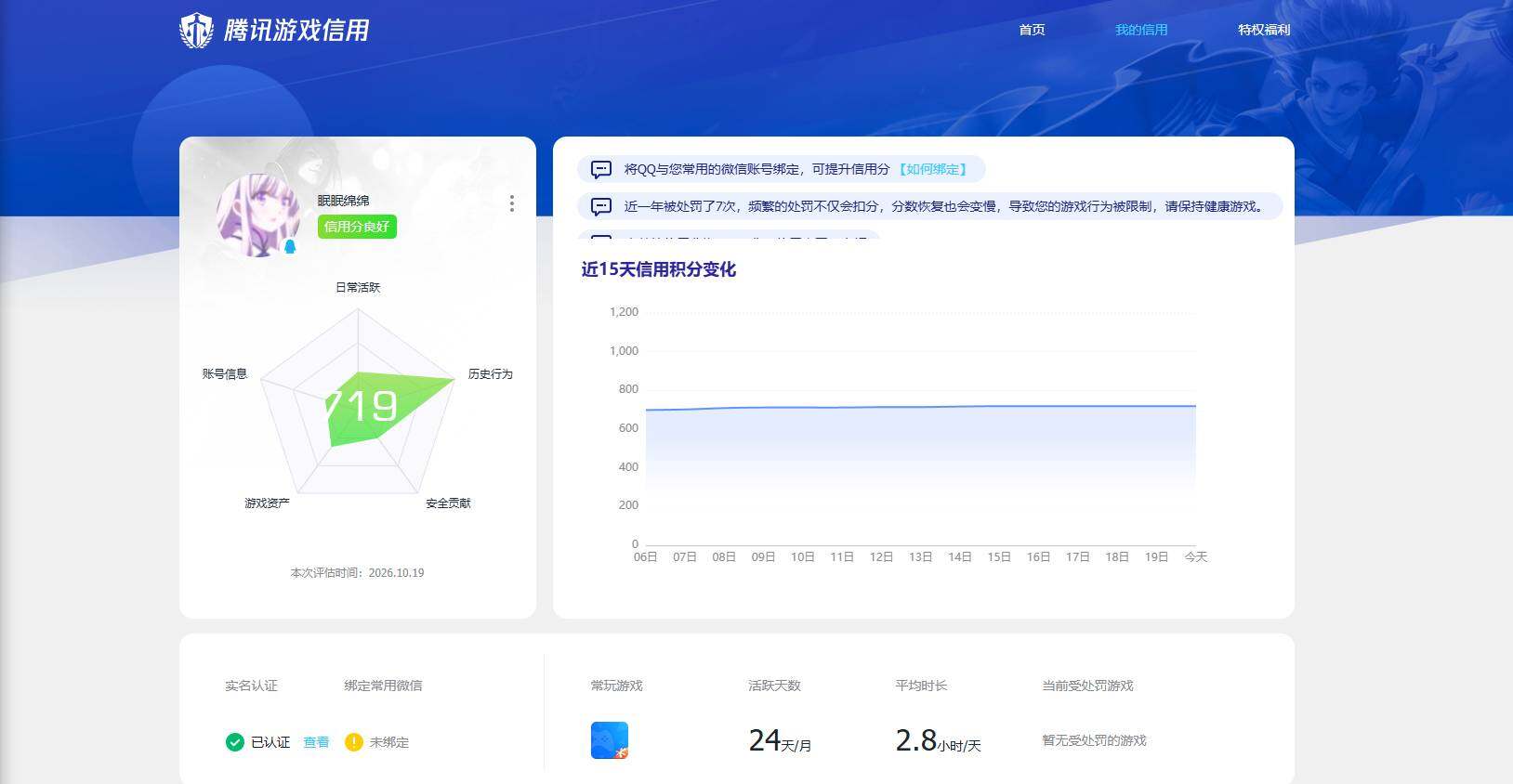The image size is (1513, 784).
Task: Click the 719 credit score number
Action: (x=361, y=406)
